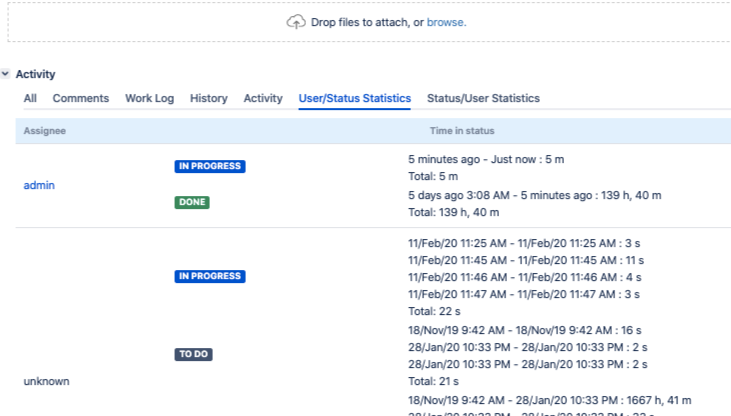Open the admin assignee link

click(39, 185)
